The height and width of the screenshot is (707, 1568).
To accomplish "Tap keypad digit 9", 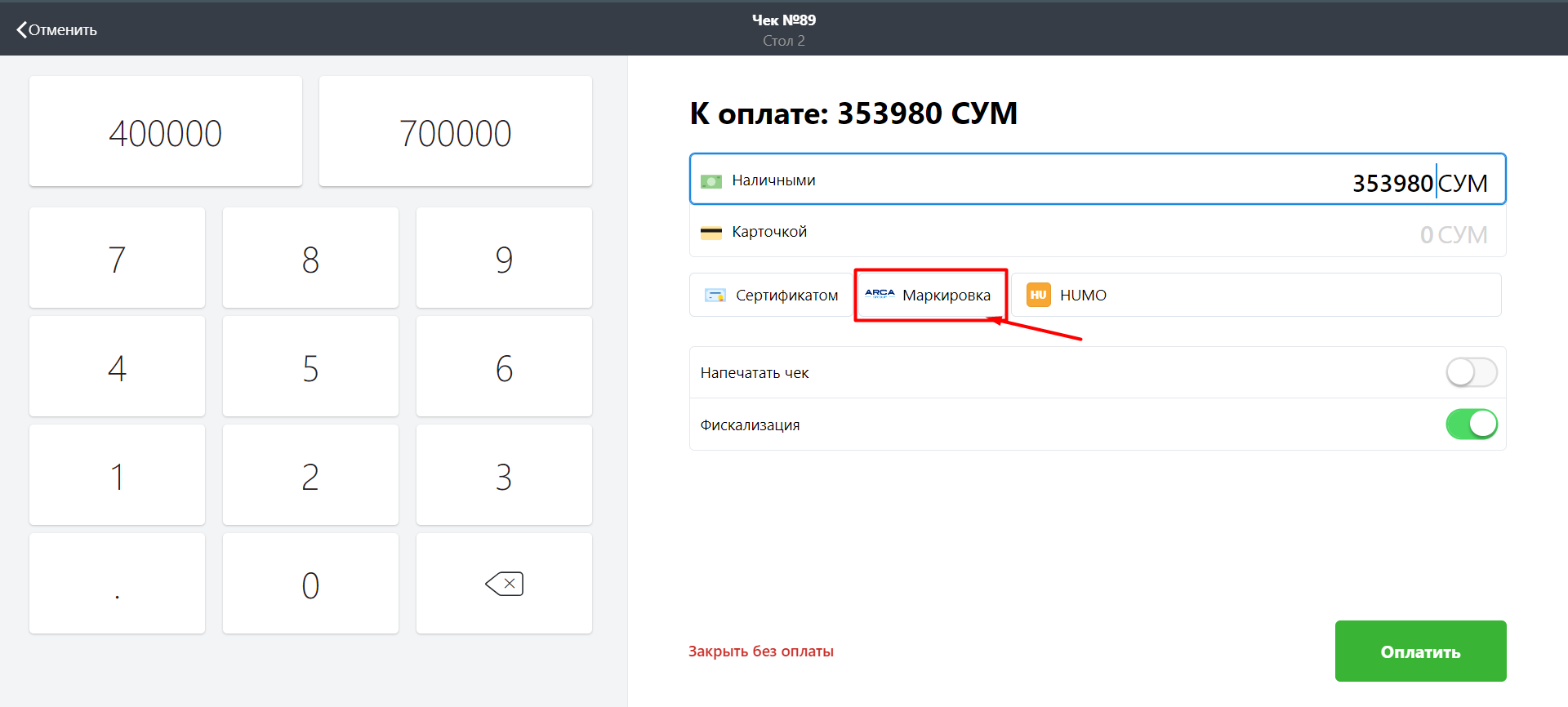I will click(x=504, y=258).
